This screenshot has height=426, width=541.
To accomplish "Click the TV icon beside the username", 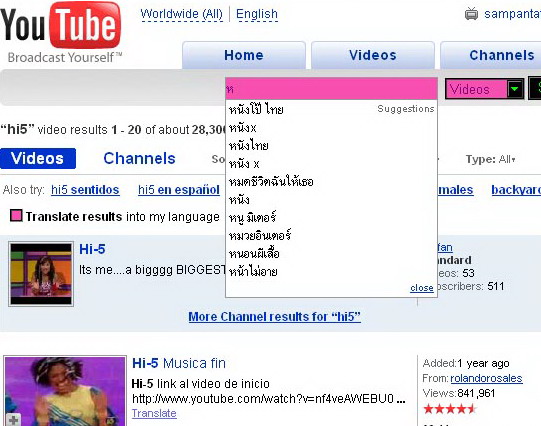I will coord(471,14).
